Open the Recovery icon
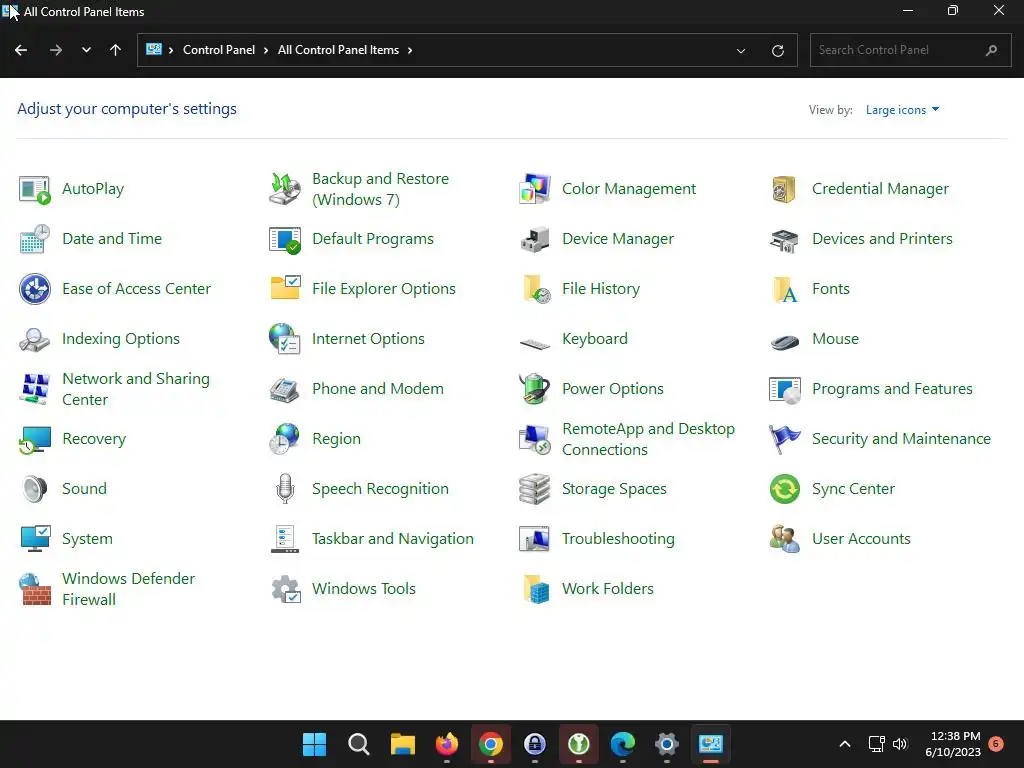1024x768 pixels. [x=35, y=439]
